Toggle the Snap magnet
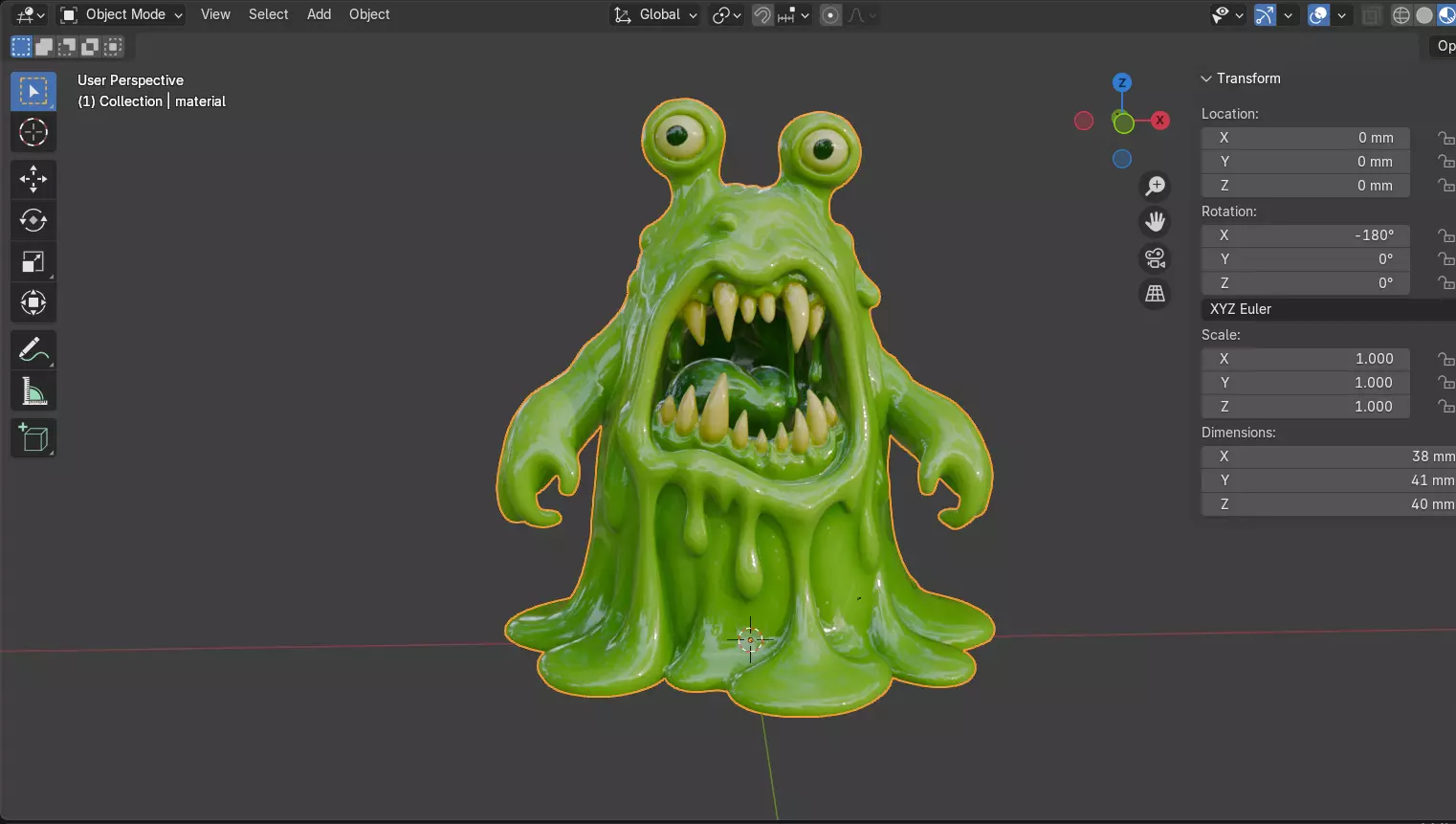 (x=762, y=15)
